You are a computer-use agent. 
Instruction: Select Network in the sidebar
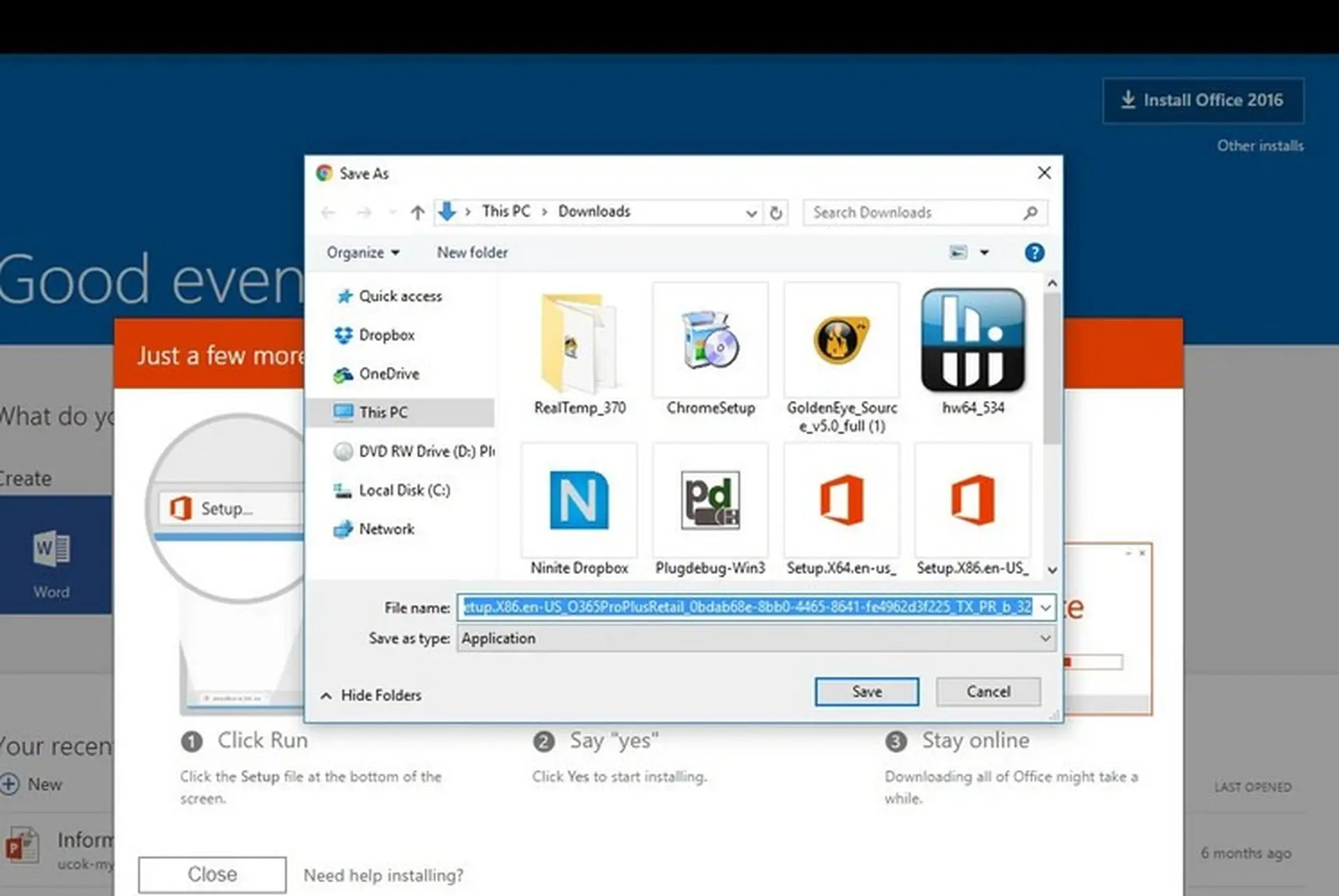(386, 529)
